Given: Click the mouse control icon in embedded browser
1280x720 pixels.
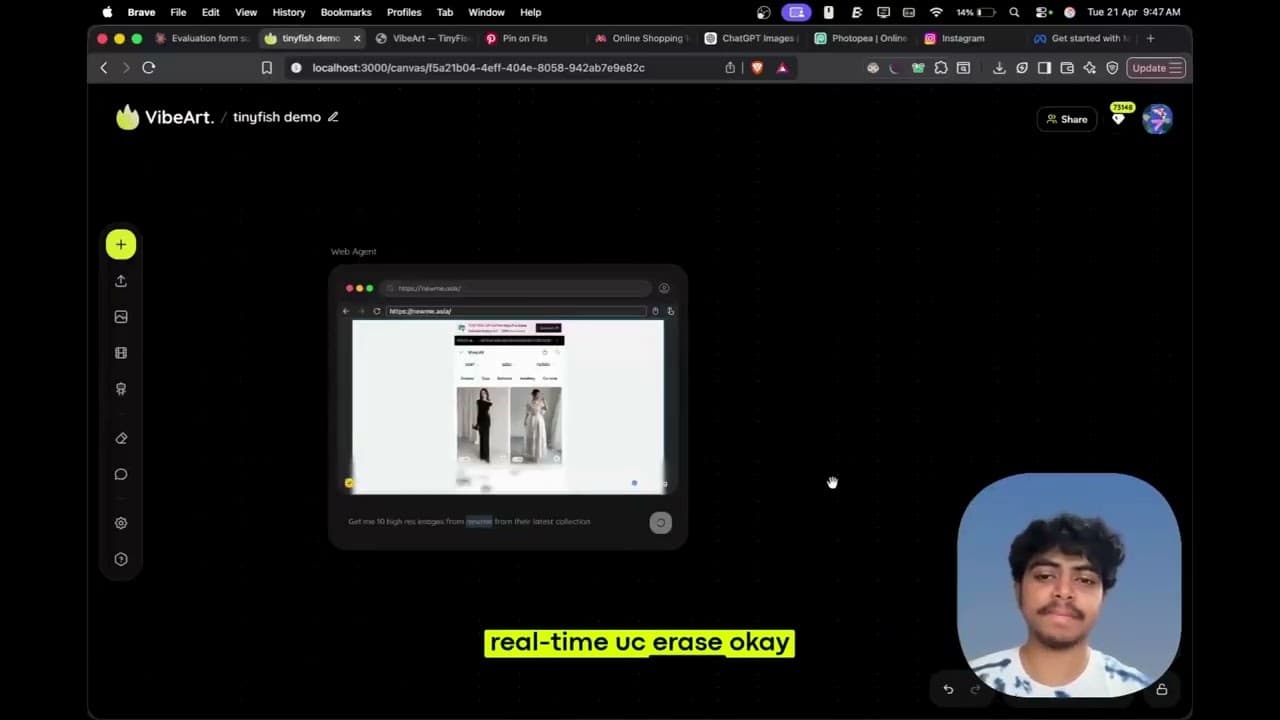Looking at the screenshot, I should (656, 311).
